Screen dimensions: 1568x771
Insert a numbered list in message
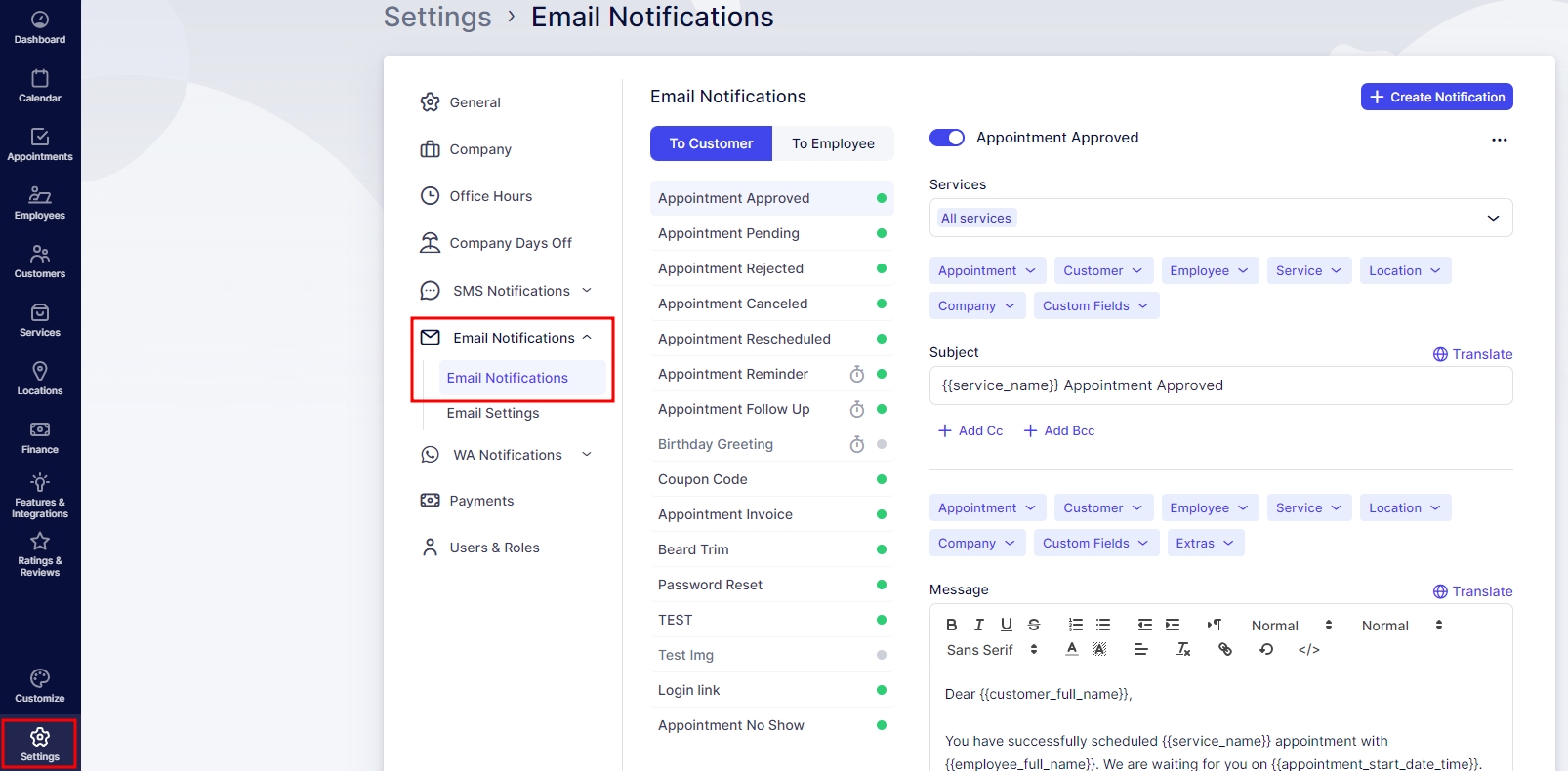[x=1076, y=625]
